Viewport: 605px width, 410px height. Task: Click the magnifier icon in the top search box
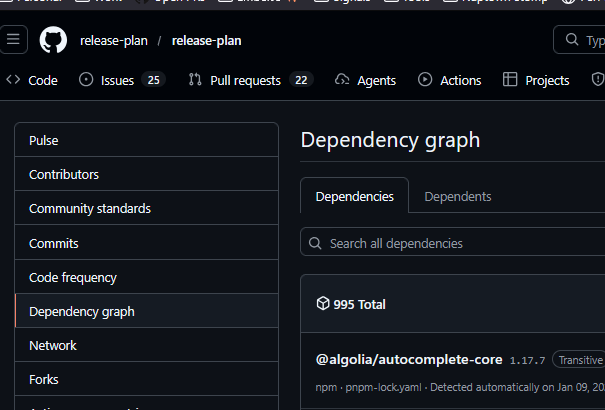click(x=572, y=39)
